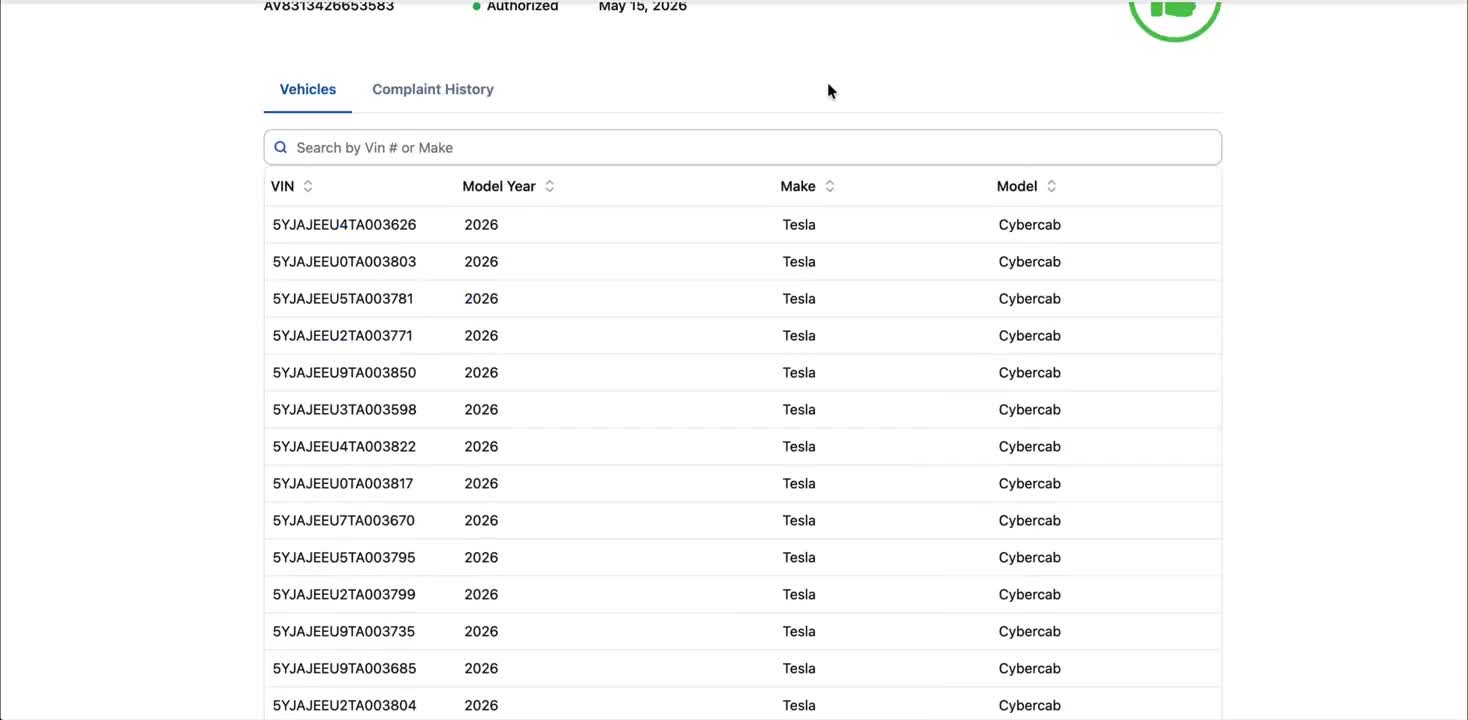Click the Make column header label
The height and width of the screenshot is (720, 1468).
pos(798,186)
